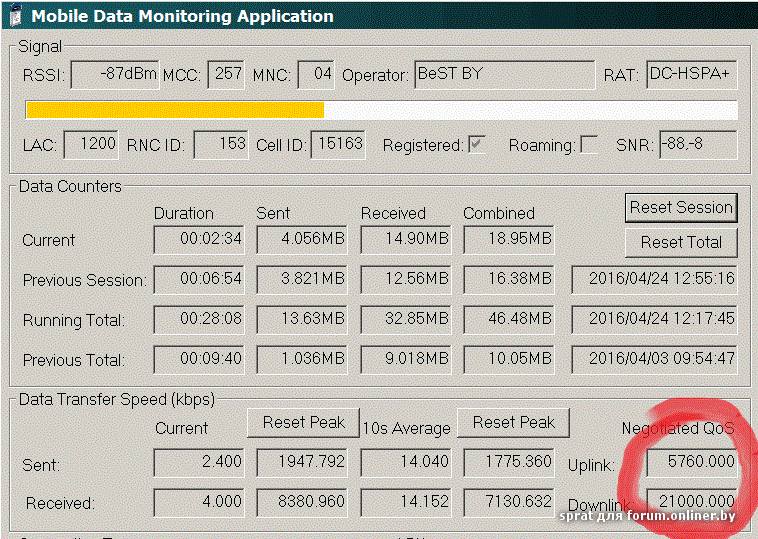This screenshot has height=539, width=758.
Task: Click the SNR value field
Action: coord(697,145)
